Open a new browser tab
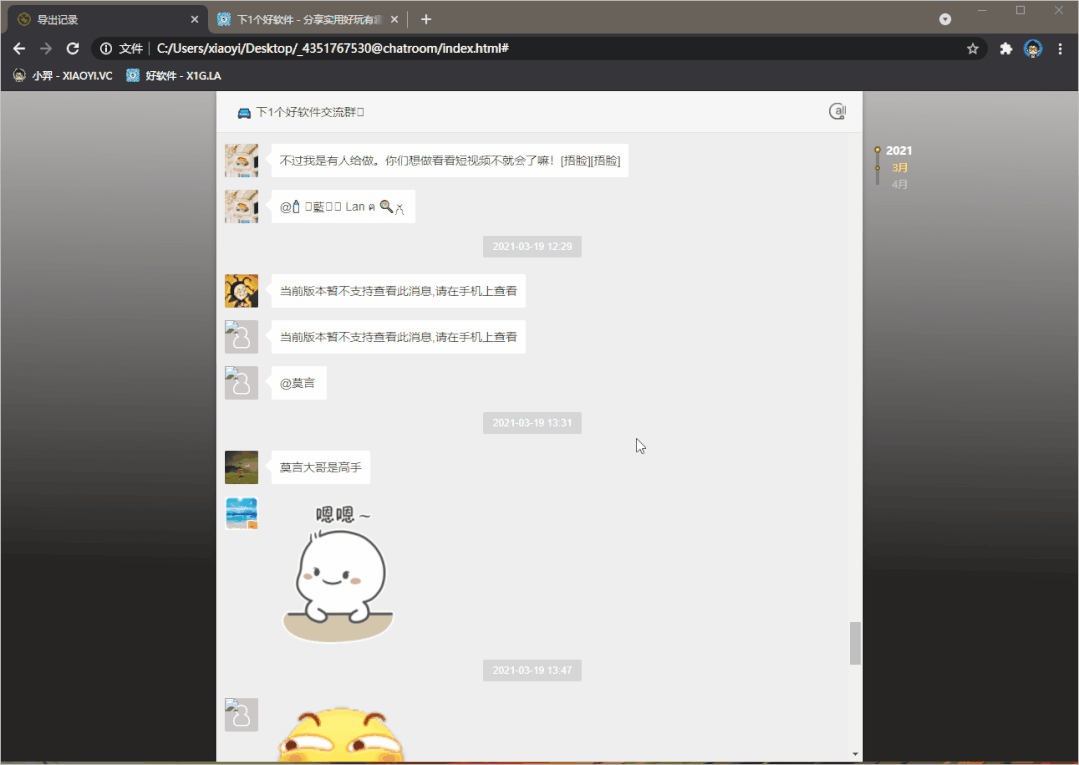Image resolution: width=1079 pixels, height=765 pixels. (x=426, y=19)
